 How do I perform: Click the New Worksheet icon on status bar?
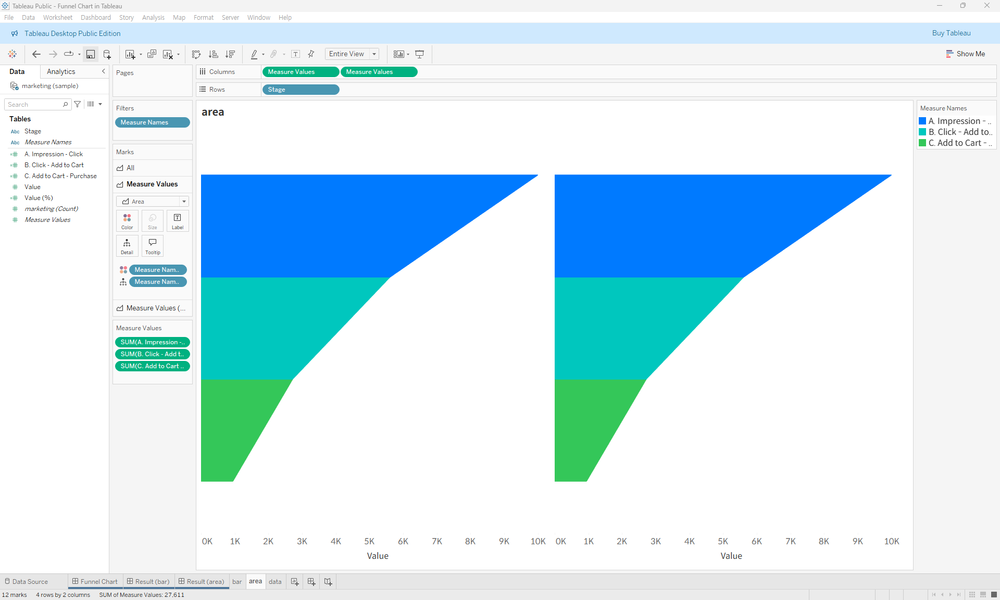294,581
